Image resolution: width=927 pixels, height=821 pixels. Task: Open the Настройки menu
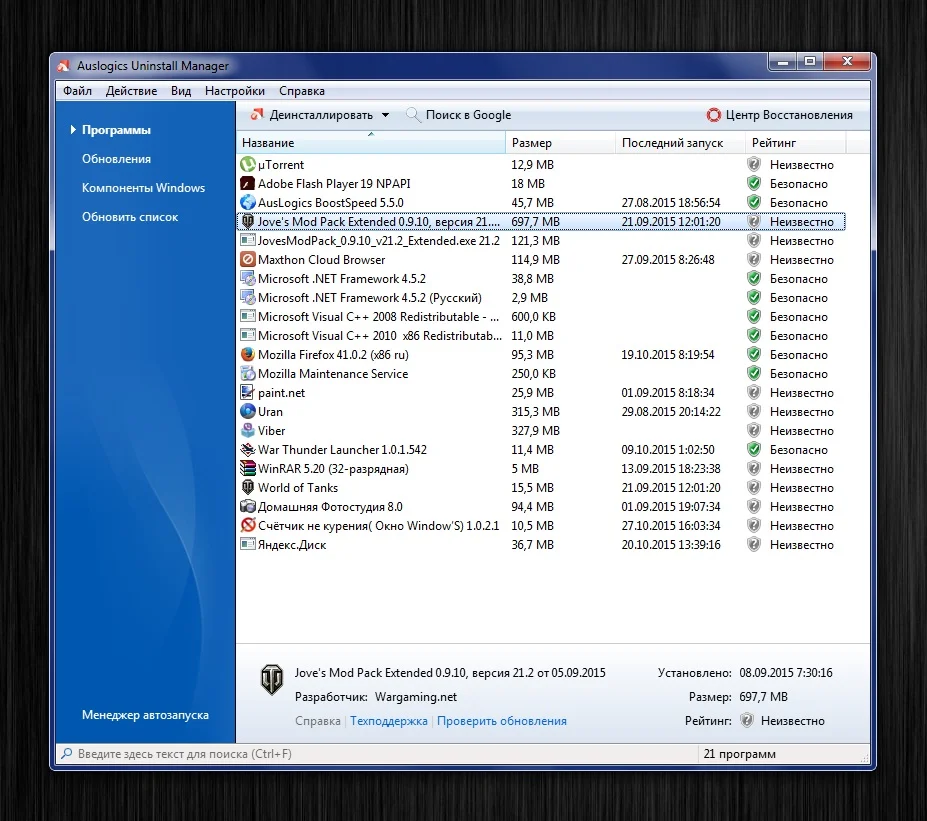(x=234, y=91)
